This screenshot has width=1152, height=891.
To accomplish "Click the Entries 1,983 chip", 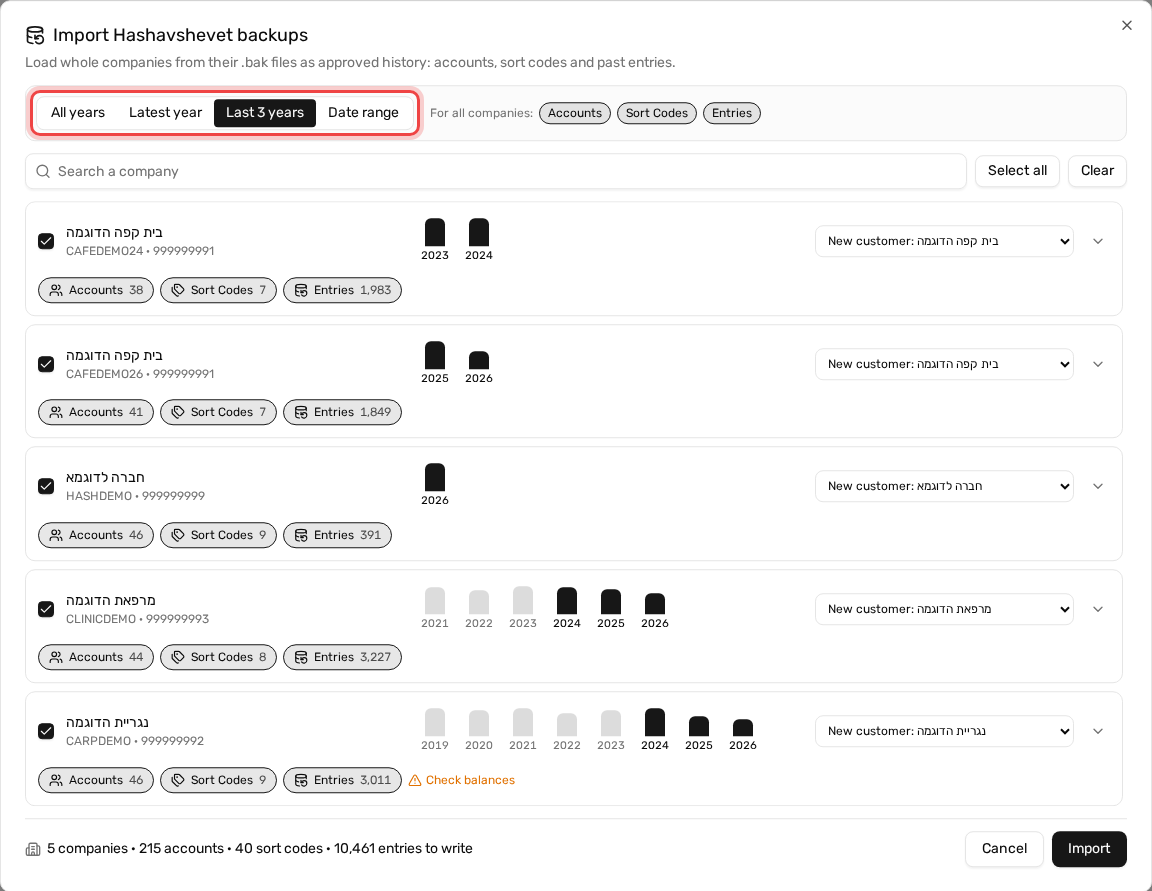I will click(342, 290).
